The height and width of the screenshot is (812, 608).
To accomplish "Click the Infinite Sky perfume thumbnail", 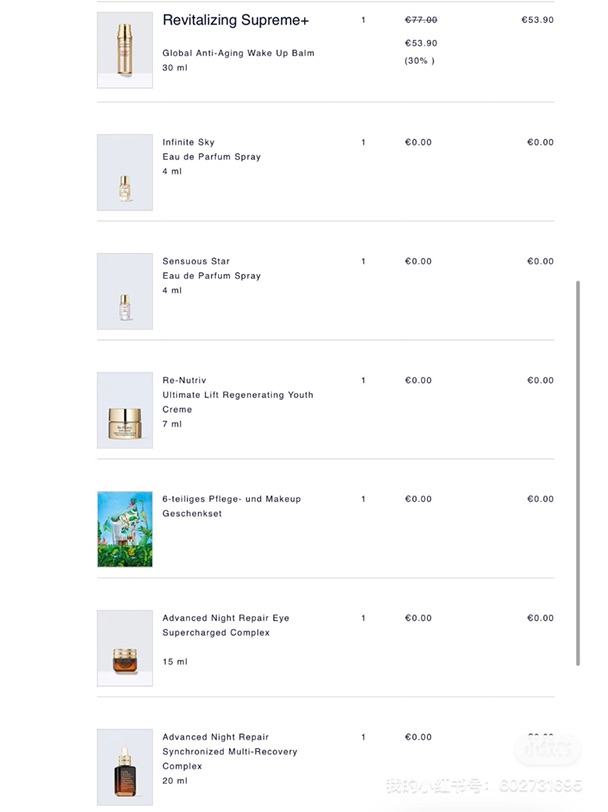I will tap(125, 172).
